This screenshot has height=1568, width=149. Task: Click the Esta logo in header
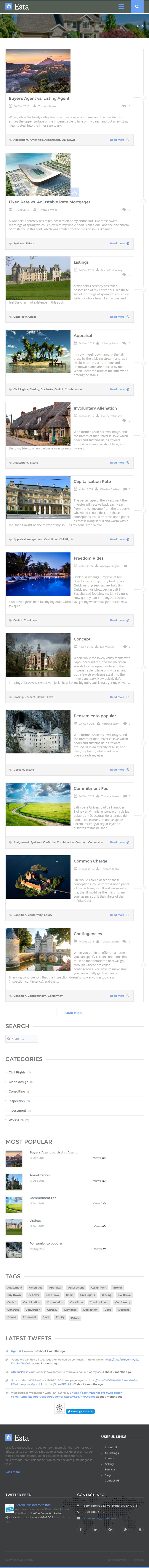(18, 7)
